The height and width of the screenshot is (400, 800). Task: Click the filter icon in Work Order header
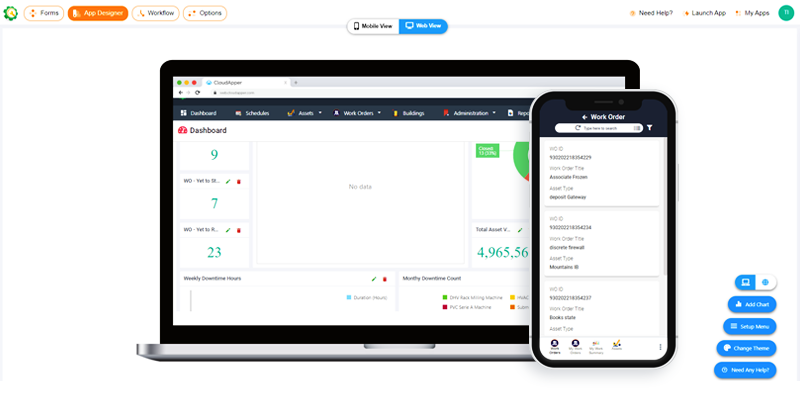click(649, 128)
